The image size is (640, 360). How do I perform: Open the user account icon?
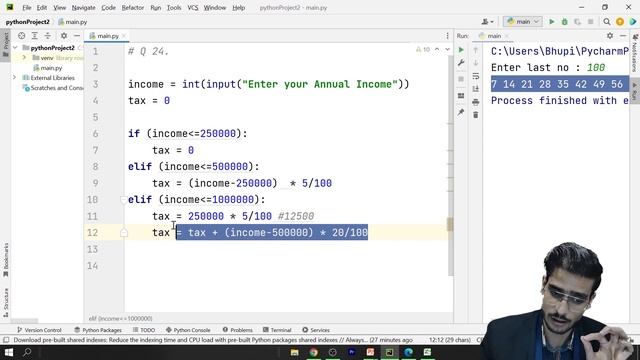point(487,22)
